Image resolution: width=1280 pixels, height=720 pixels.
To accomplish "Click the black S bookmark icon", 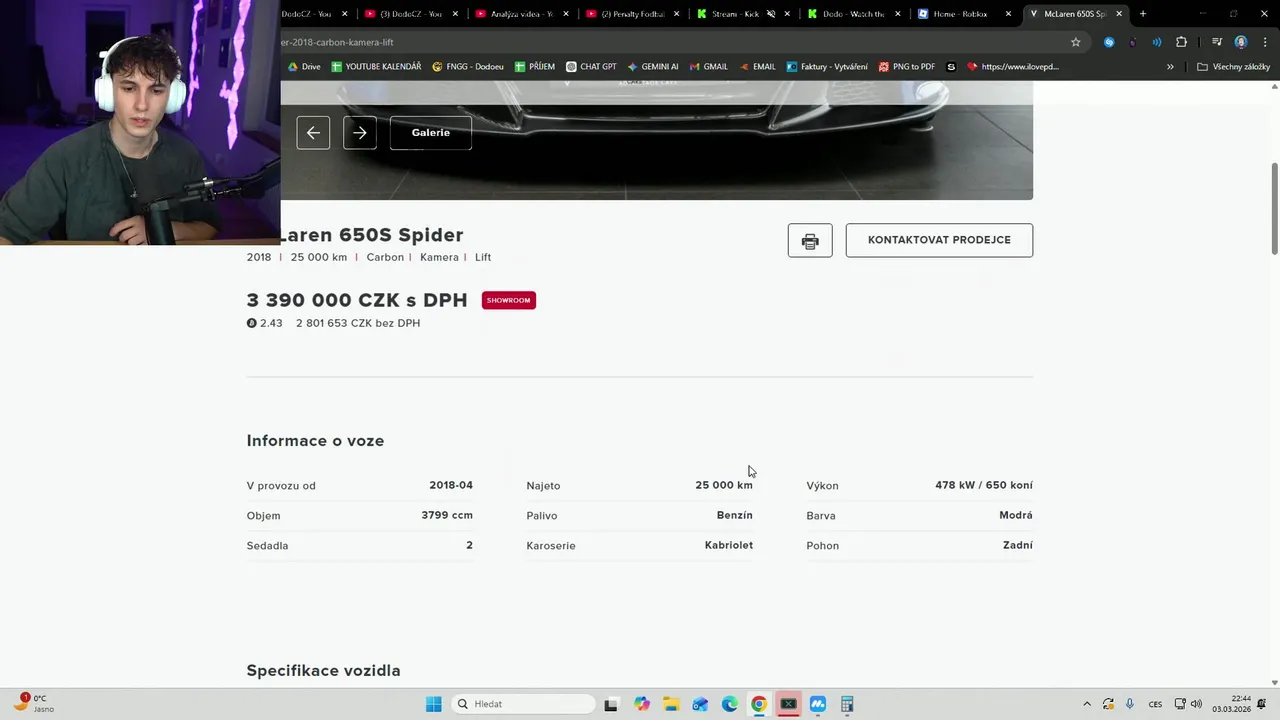I will click(x=951, y=67).
